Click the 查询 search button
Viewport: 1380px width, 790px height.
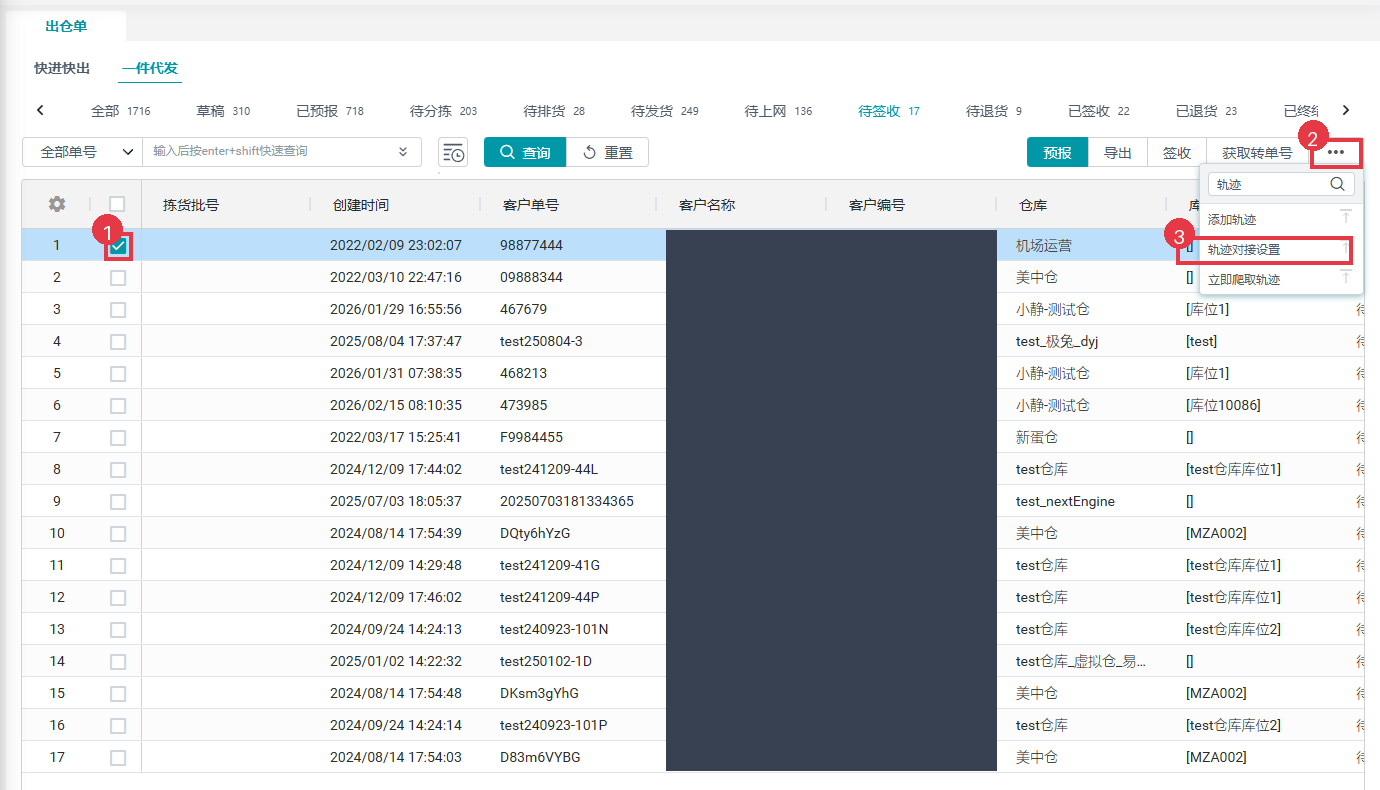(x=525, y=152)
